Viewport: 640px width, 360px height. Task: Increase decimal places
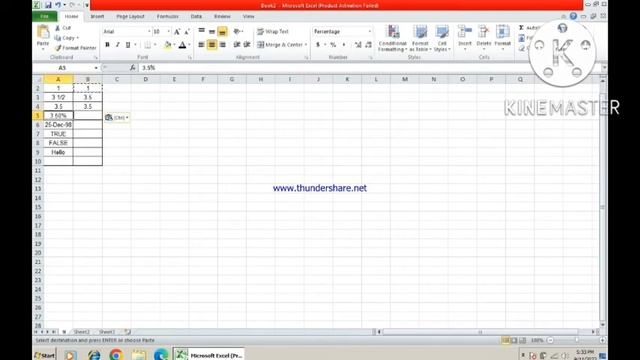coord(358,44)
